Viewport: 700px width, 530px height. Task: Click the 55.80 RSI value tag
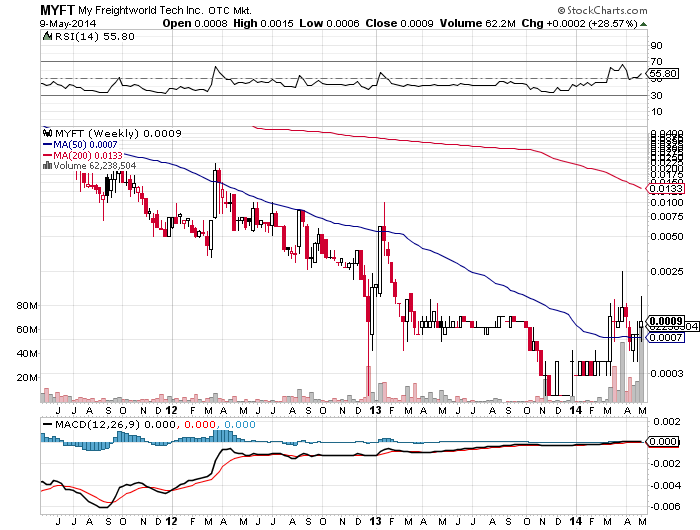click(662, 73)
